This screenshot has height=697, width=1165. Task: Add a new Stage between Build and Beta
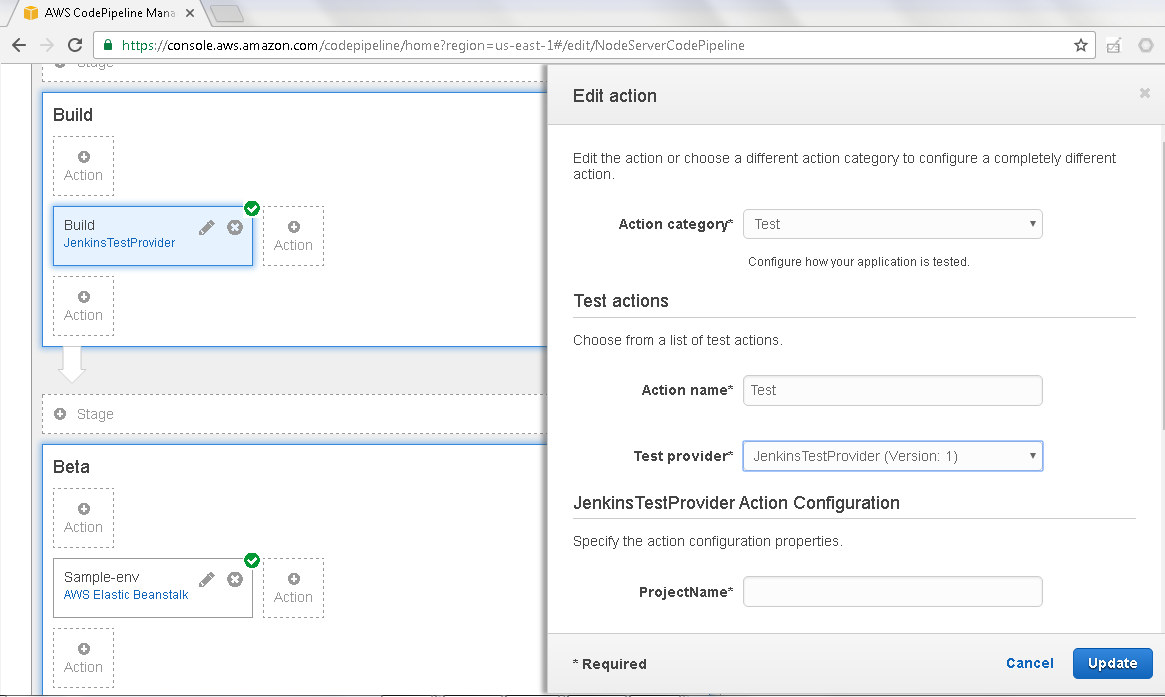point(294,414)
